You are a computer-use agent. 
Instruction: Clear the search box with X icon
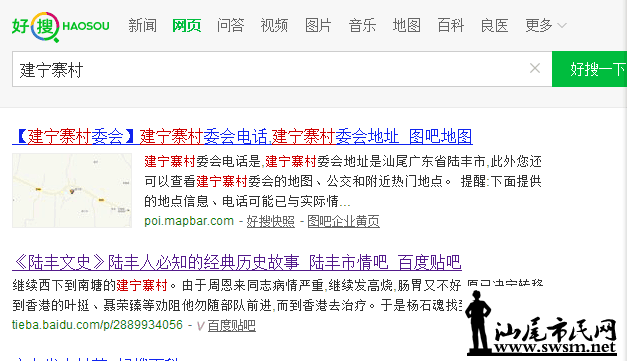(535, 68)
